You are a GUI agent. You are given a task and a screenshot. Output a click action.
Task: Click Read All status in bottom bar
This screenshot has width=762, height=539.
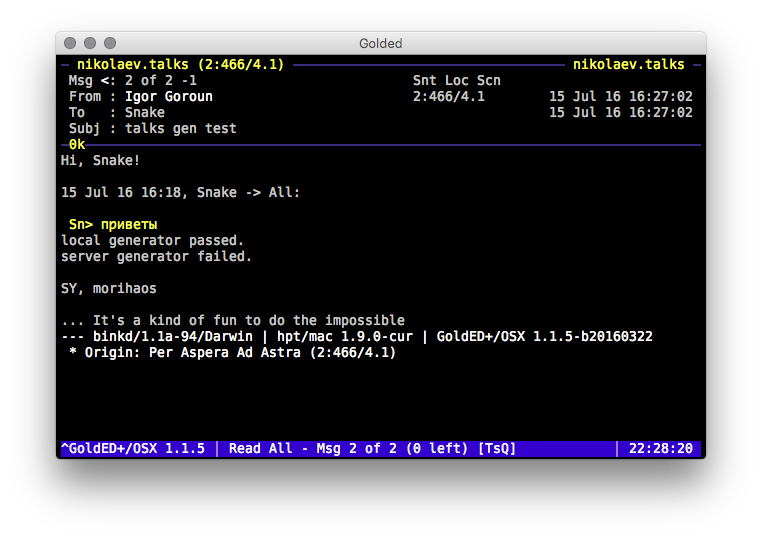tap(260, 449)
